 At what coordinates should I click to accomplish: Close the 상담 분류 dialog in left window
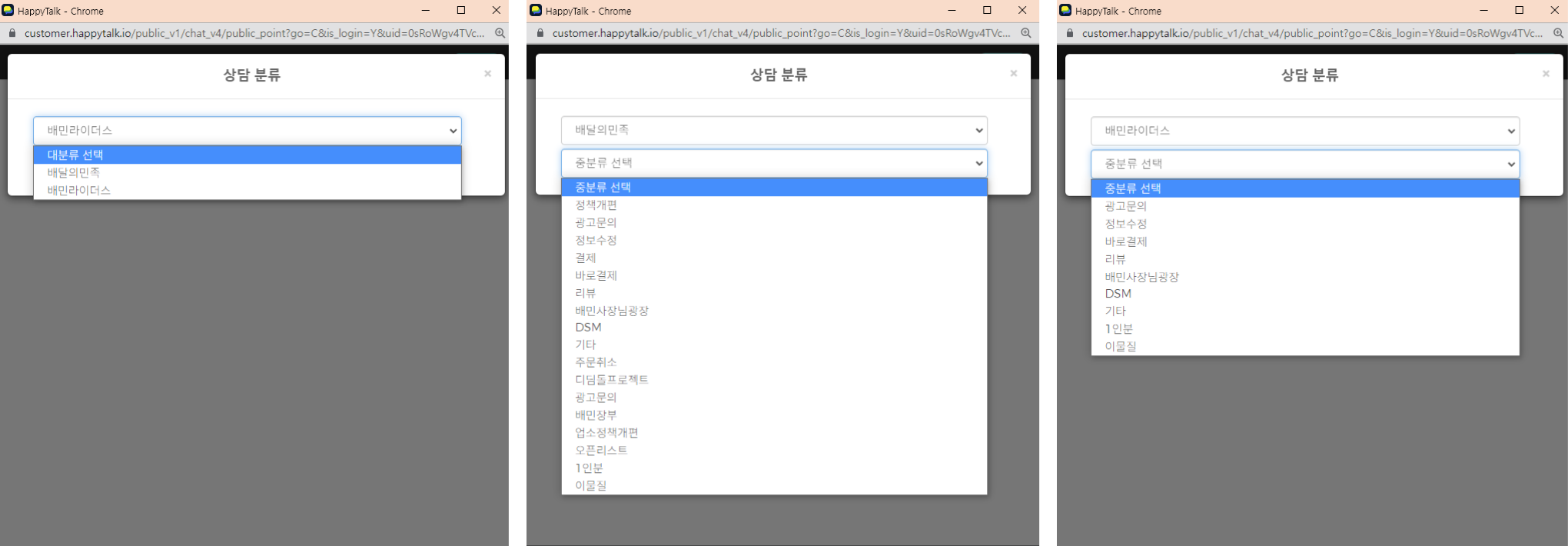(487, 74)
